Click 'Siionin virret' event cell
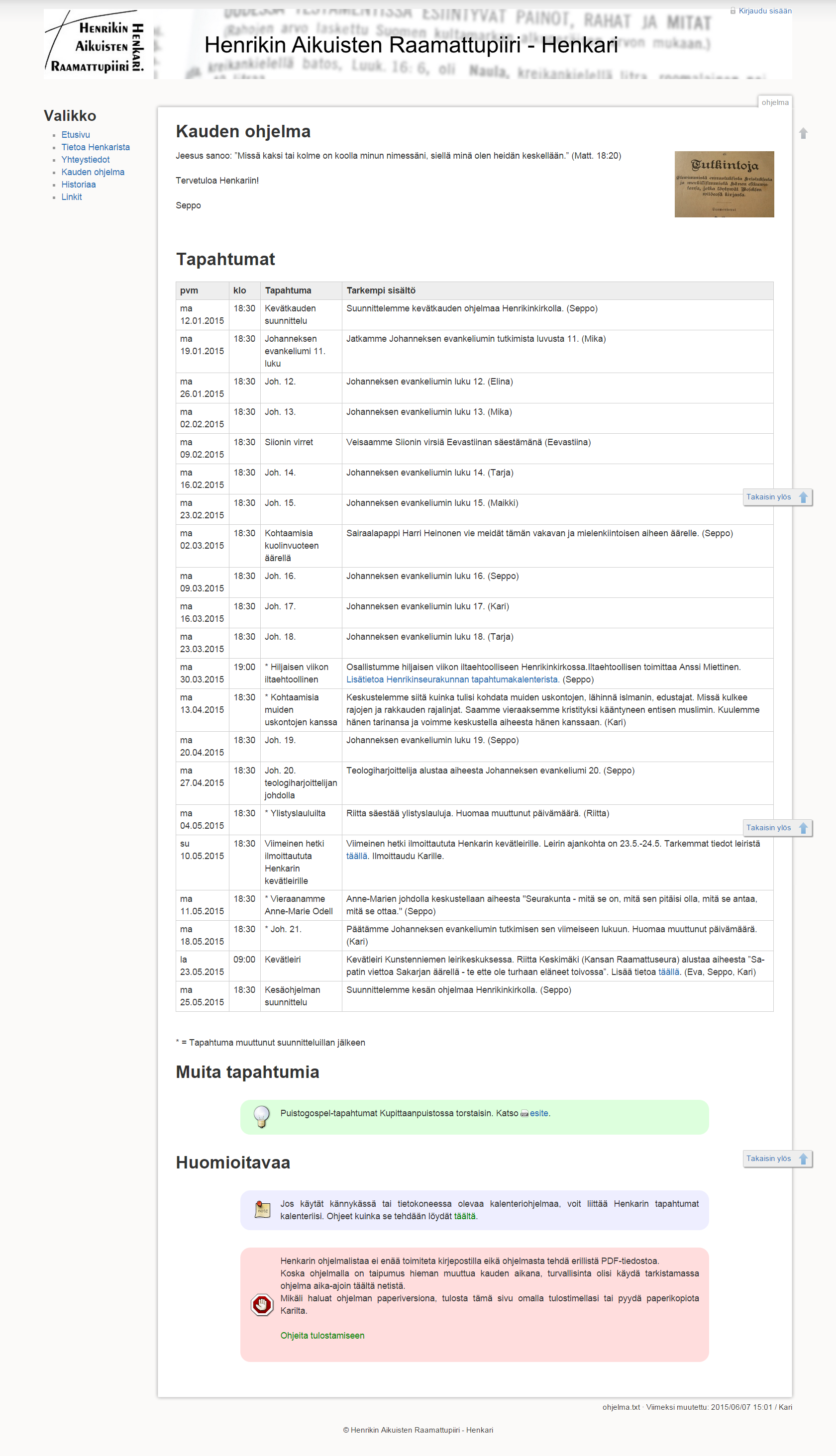Screen dimensions: 836x1456 tap(301, 448)
